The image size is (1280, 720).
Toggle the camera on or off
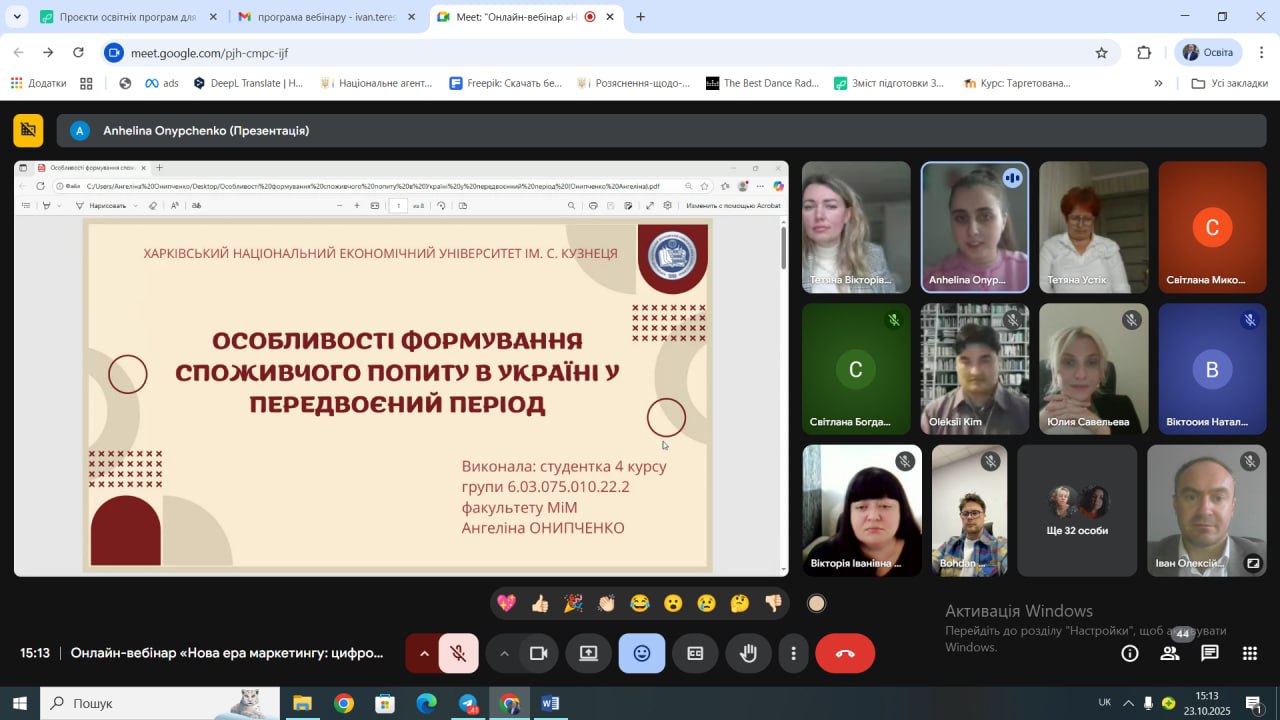click(x=539, y=654)
